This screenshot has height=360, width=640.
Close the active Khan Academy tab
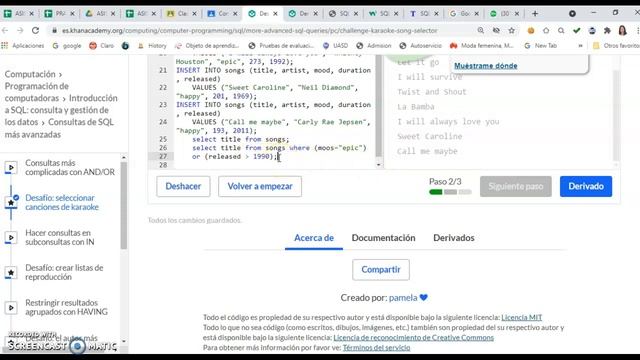[275, 13]
